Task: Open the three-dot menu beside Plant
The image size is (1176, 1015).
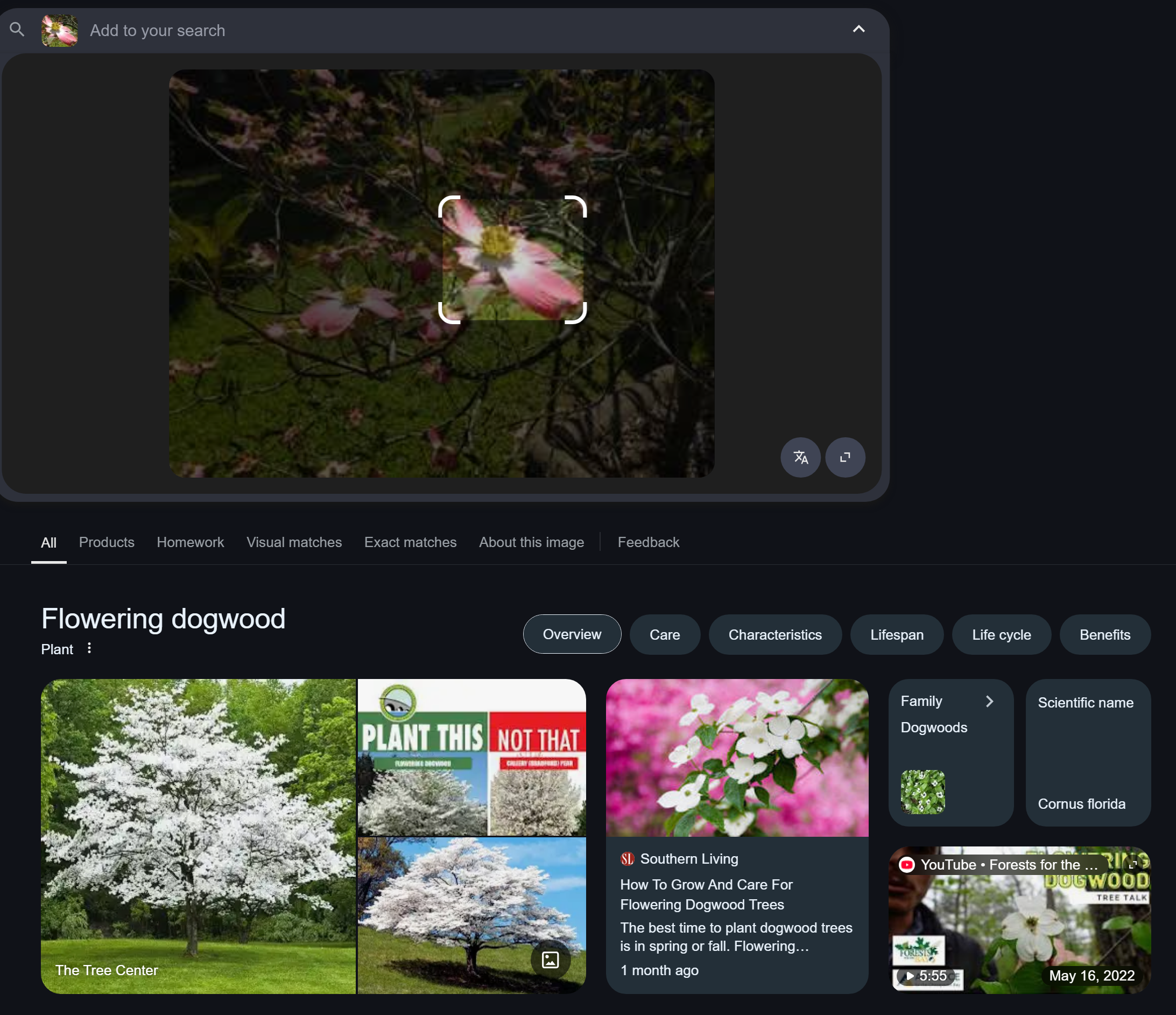Action: [x=89, y=648]
